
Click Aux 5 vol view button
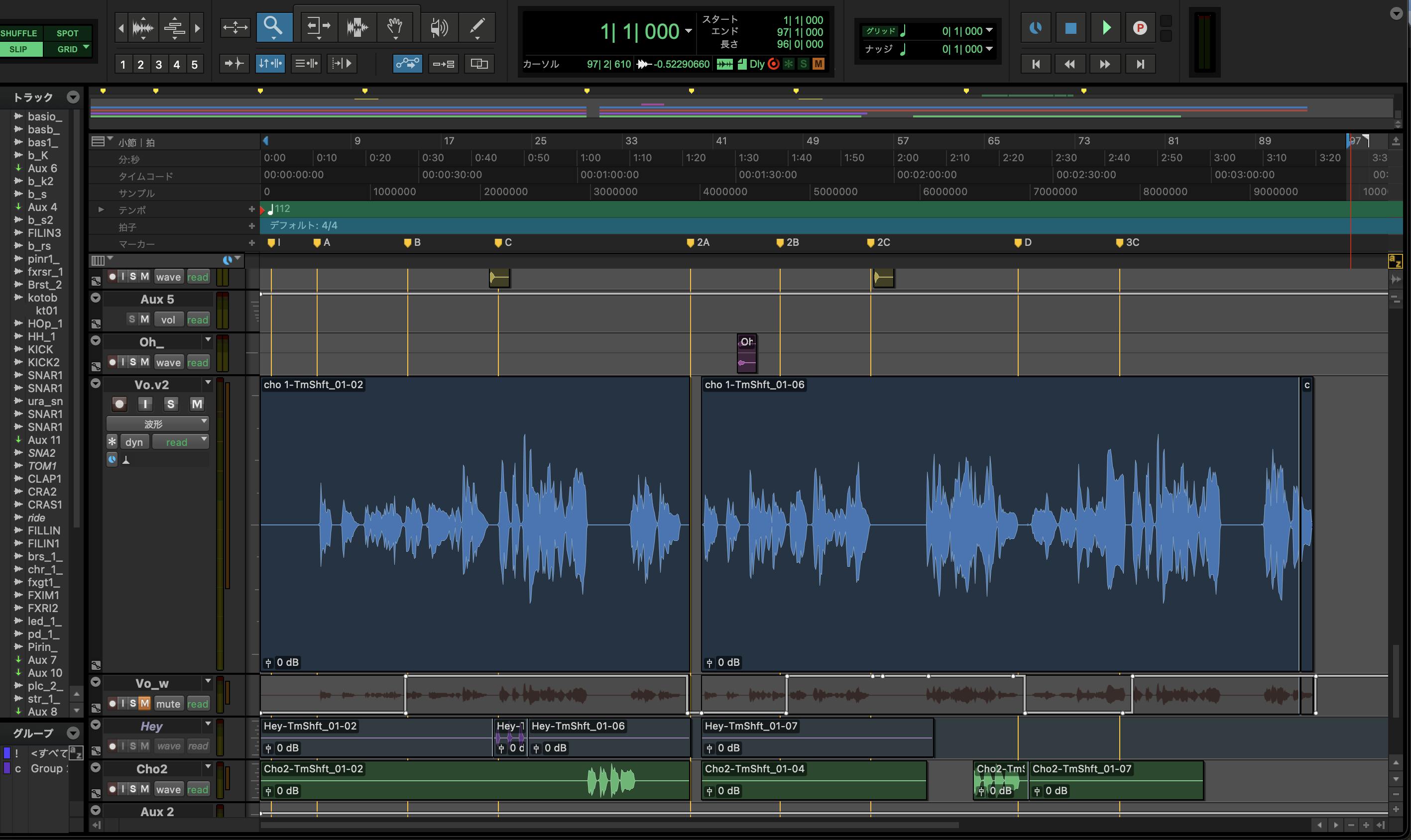(x=168, y=319)
